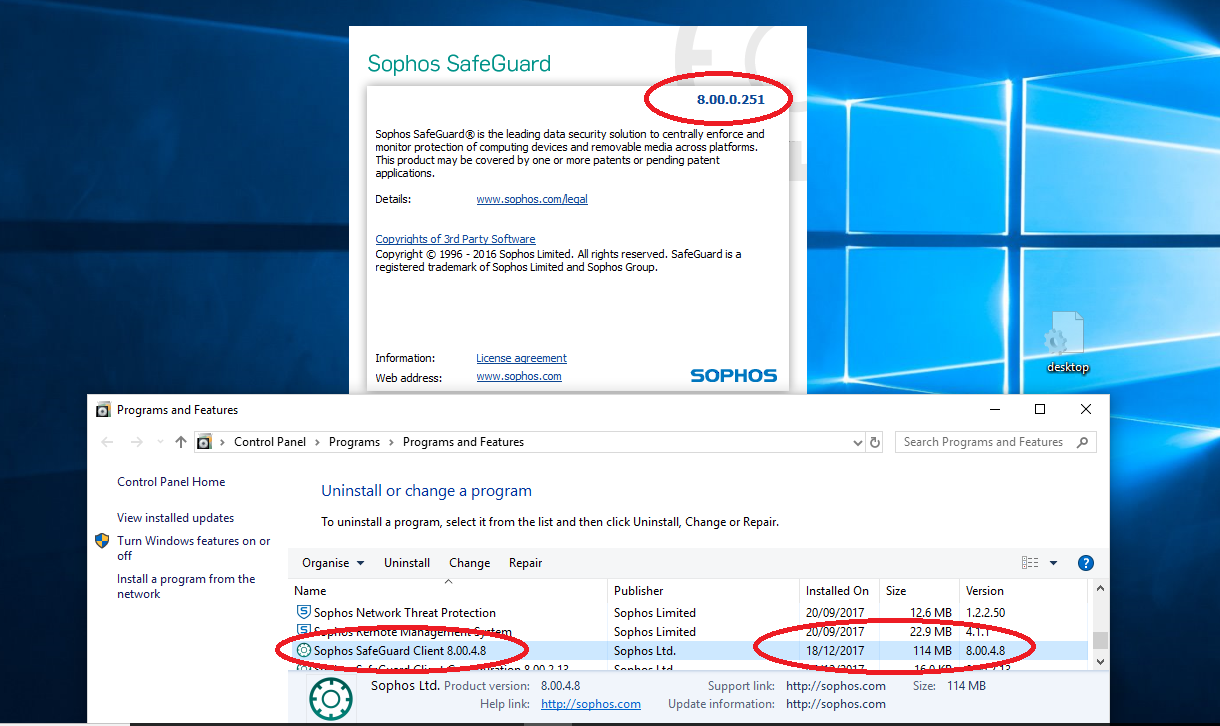The image size is (1220, 726).
Task: Open View installed updates link
Action: (x=175, y=518)
